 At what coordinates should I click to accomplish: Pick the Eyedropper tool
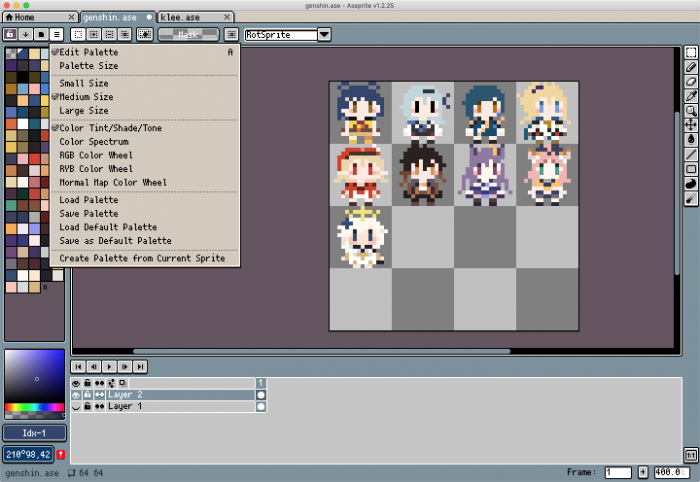tap(691, 95)
